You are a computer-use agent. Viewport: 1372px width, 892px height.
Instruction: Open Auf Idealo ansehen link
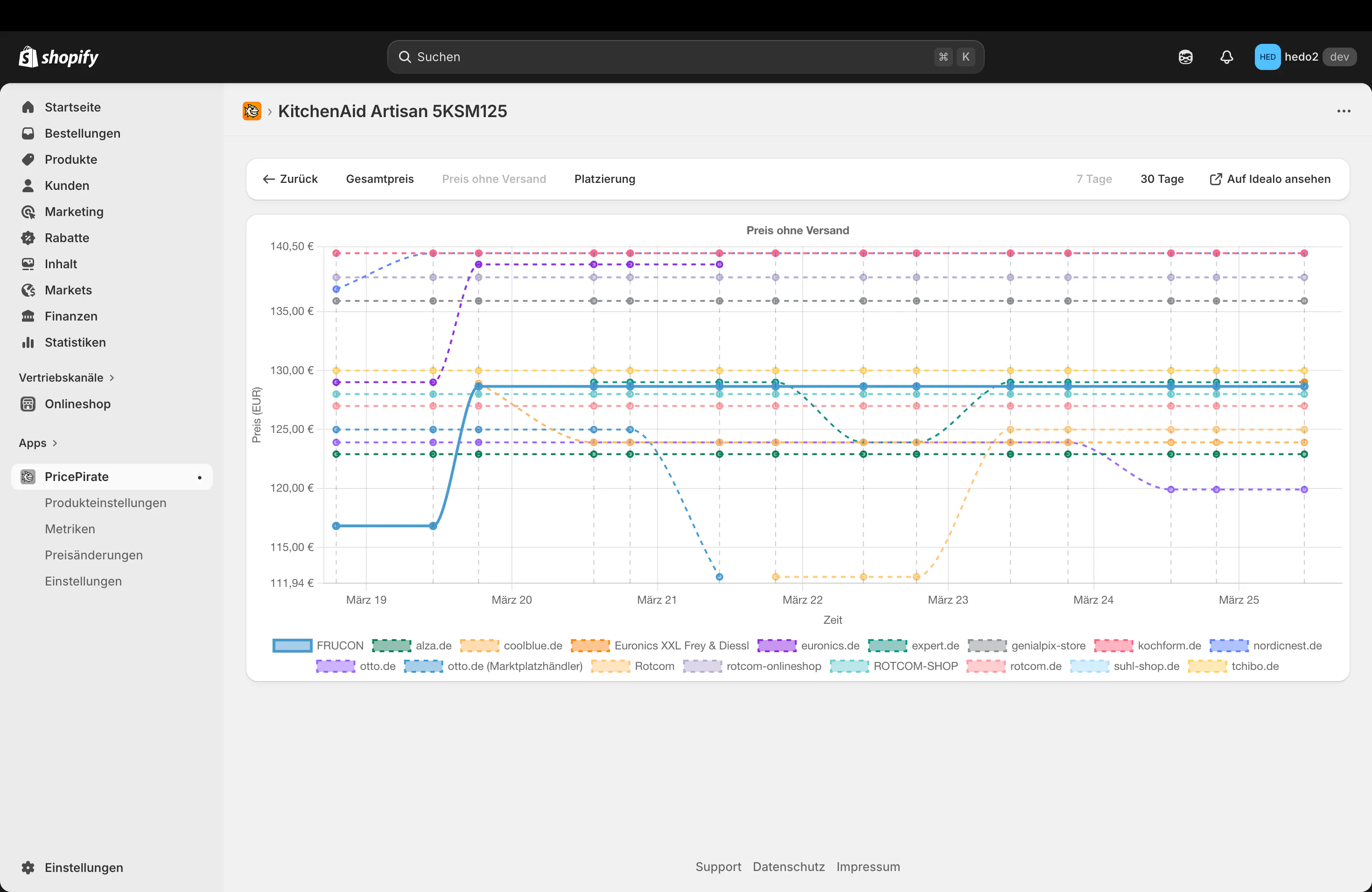point(1270,179)
